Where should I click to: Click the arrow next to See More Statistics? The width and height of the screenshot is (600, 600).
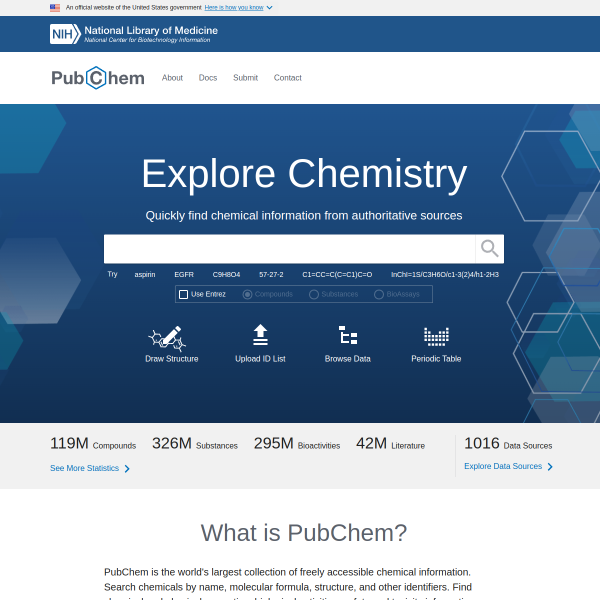pyautogui.click(x=127, y=469)
